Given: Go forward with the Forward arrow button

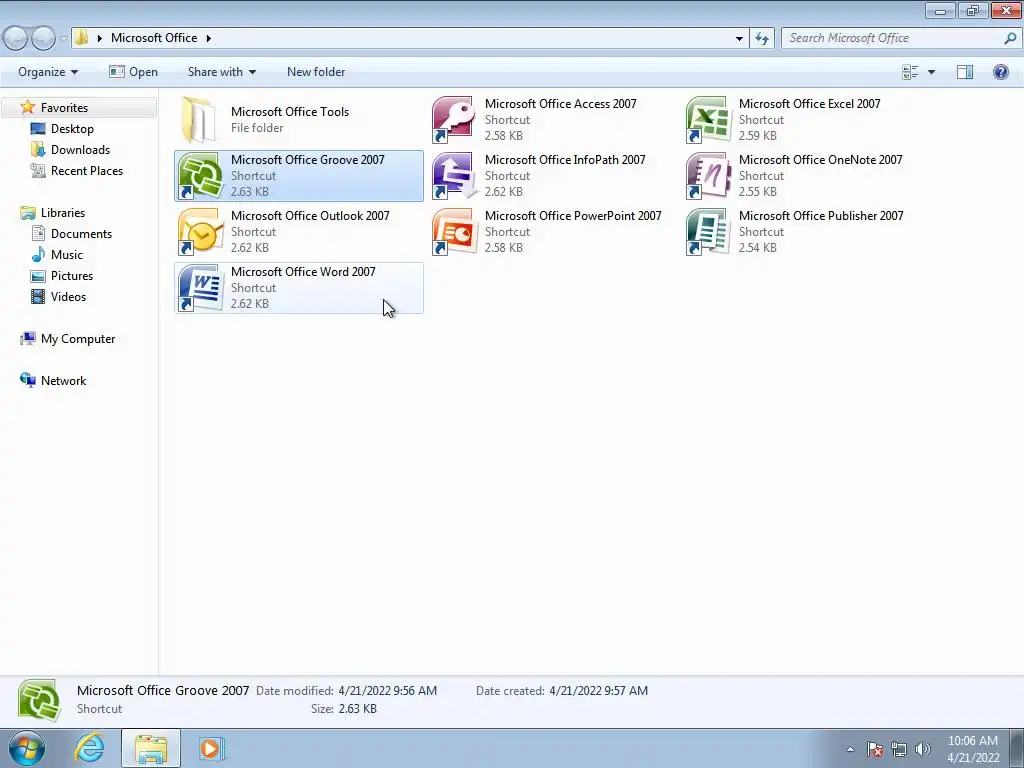Looking at the screenshot, I should tap(43, 39).
